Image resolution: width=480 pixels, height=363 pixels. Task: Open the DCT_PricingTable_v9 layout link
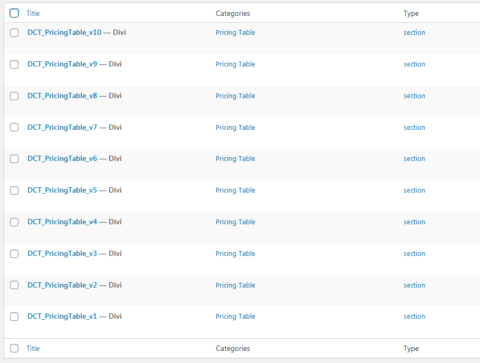pyautogui.click(x=62, y=64)
